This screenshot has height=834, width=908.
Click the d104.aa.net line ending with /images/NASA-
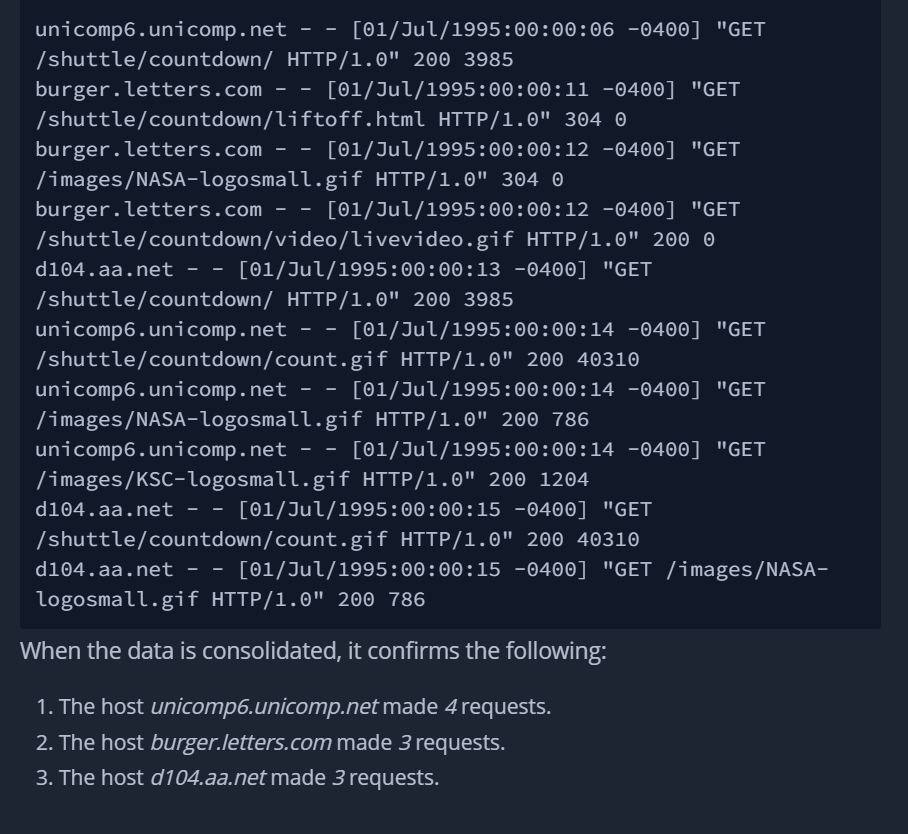[x=432, y=570]
